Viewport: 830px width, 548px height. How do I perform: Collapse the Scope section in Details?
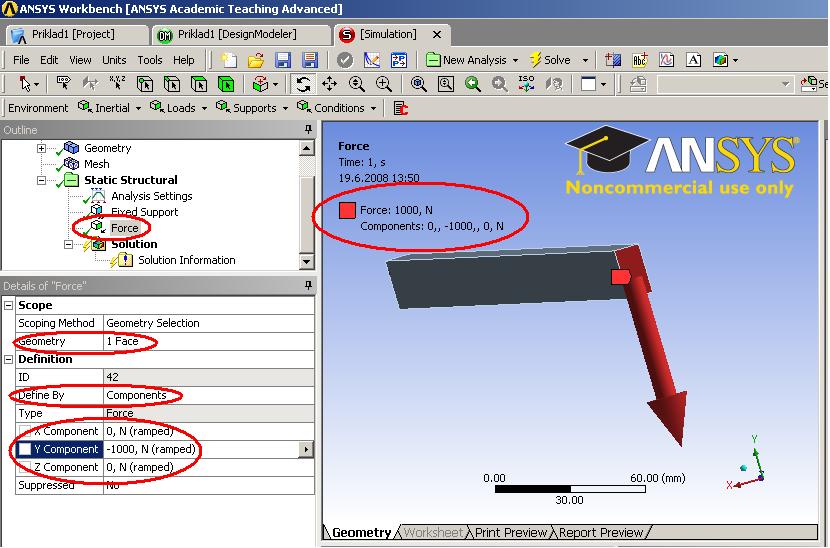point(8,306)
